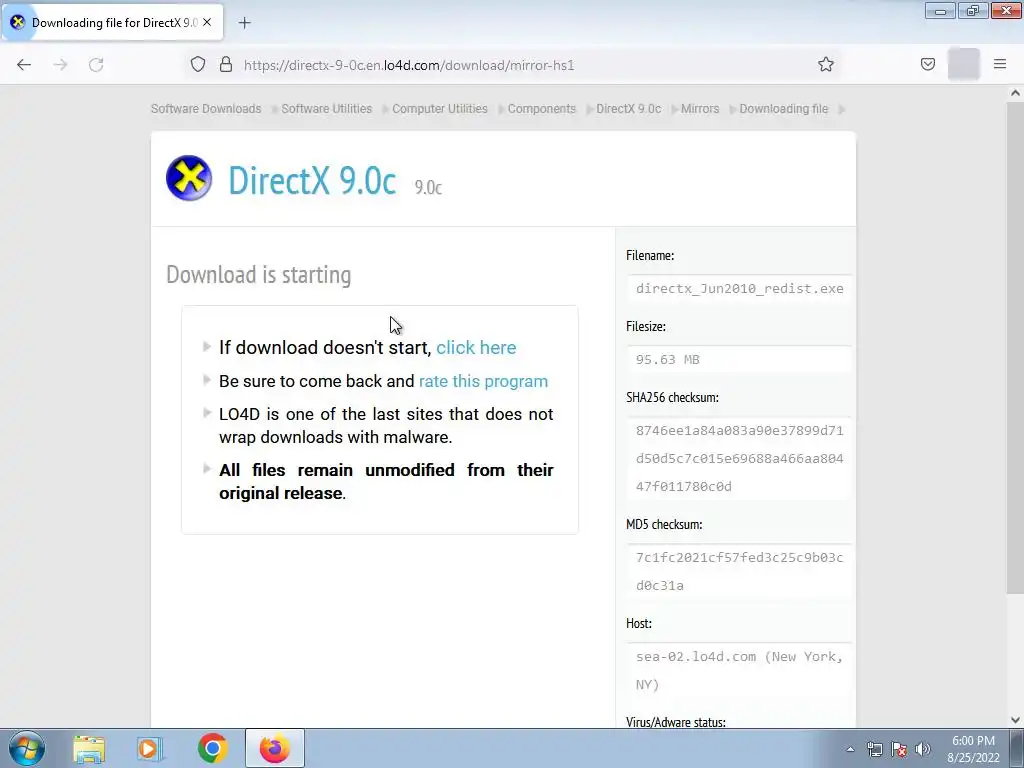Click the '9.0c' version text beside the title
1024x768 pixels.
pos(428,187)
